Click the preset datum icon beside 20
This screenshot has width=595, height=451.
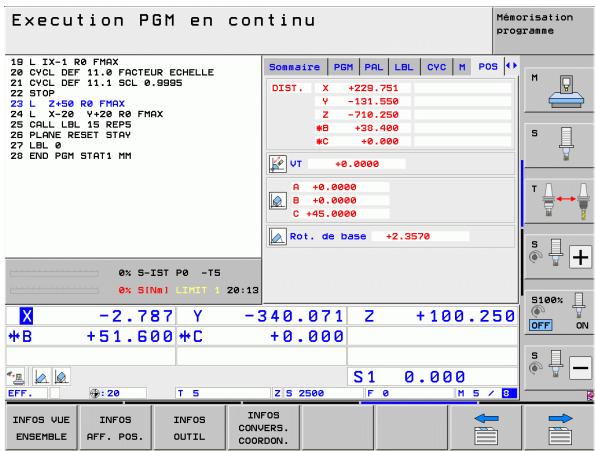[x=94, y=393]
